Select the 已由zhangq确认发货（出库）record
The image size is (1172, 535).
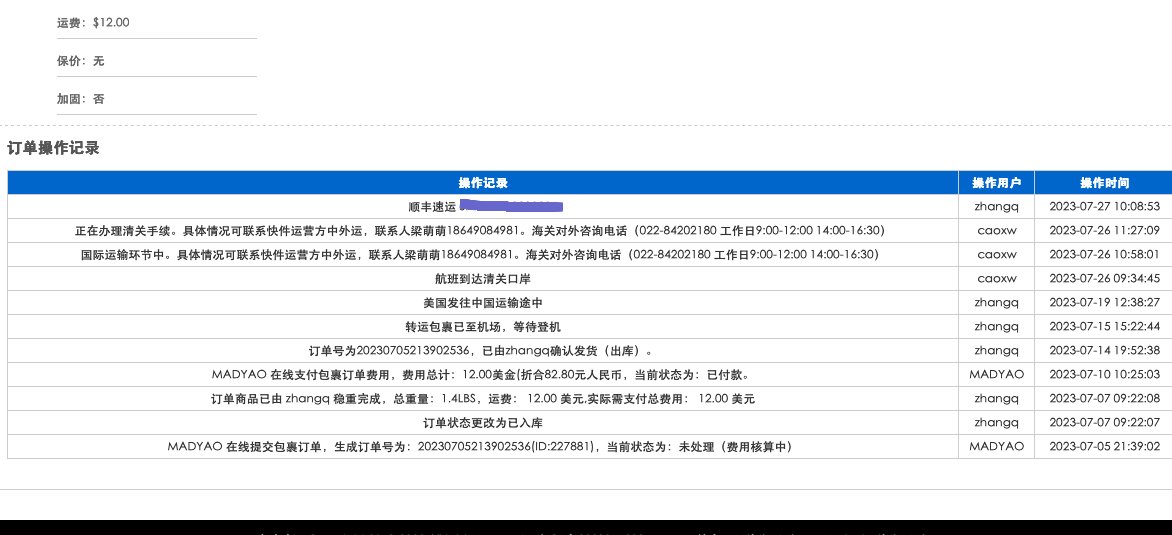(483, 350)
